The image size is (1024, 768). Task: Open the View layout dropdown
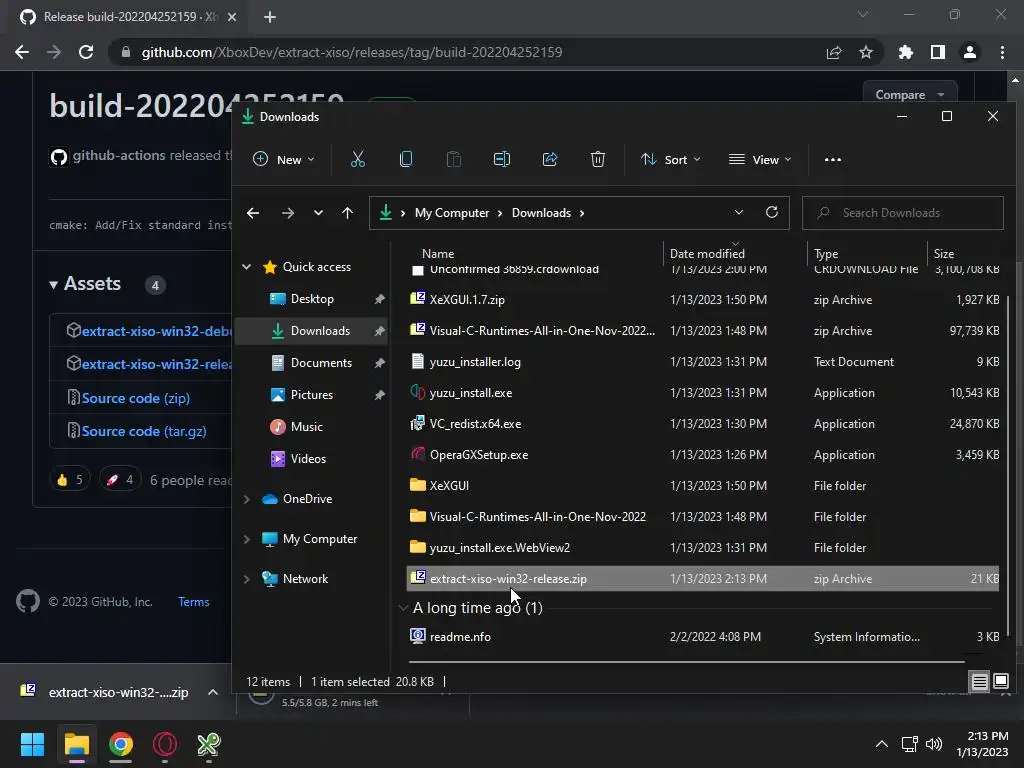point(760,159)
